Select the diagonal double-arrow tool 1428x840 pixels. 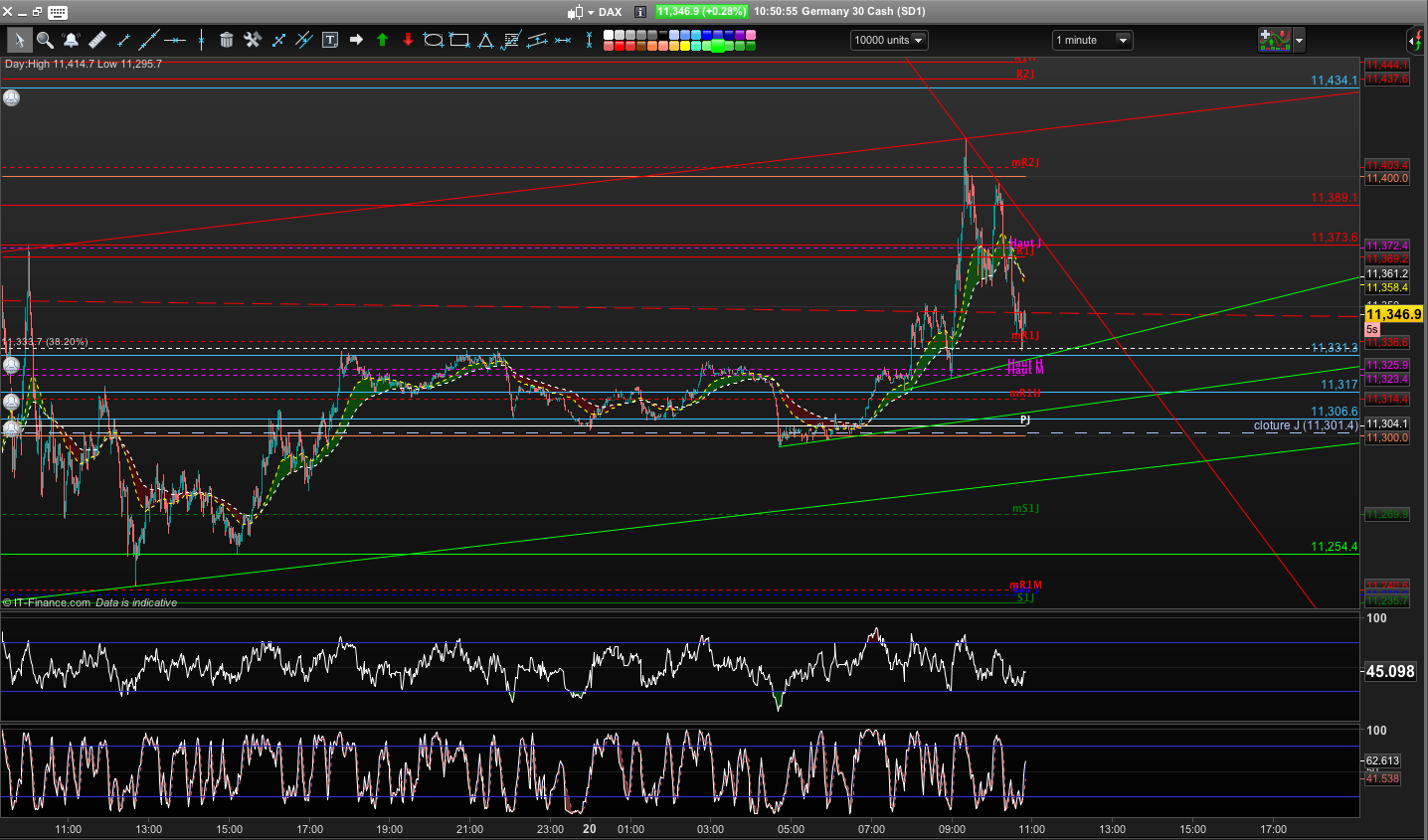pyautogui.click(x=278, y=40)
